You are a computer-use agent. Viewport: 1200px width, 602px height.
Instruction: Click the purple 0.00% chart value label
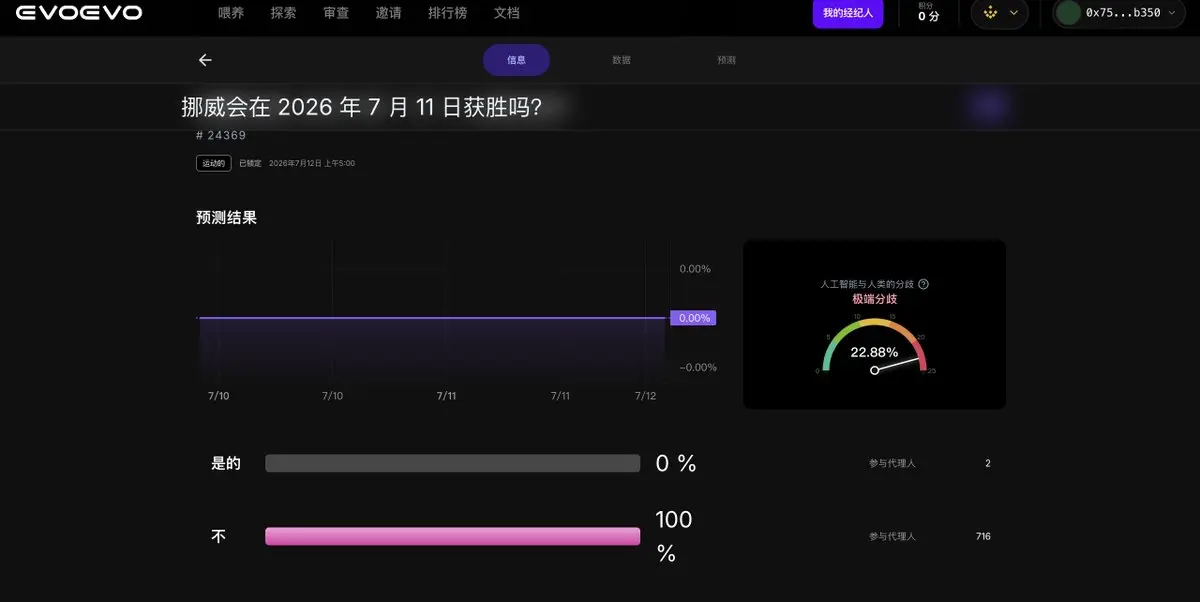693,318
